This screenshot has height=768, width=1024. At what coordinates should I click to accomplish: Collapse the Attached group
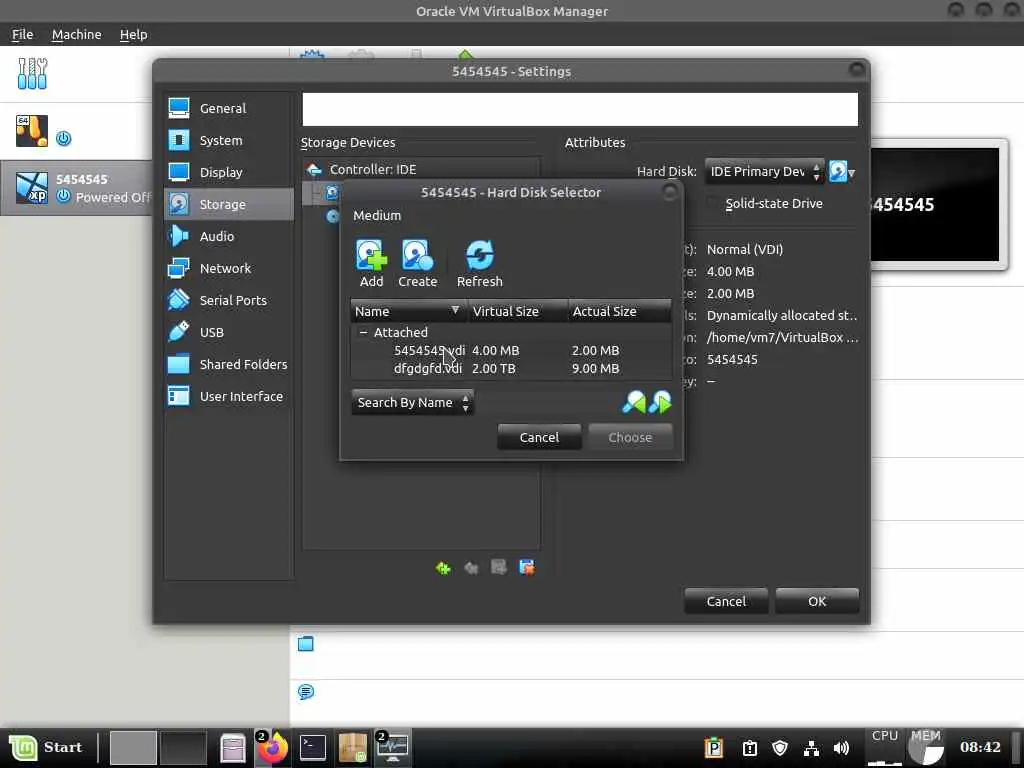coord(363,332)
